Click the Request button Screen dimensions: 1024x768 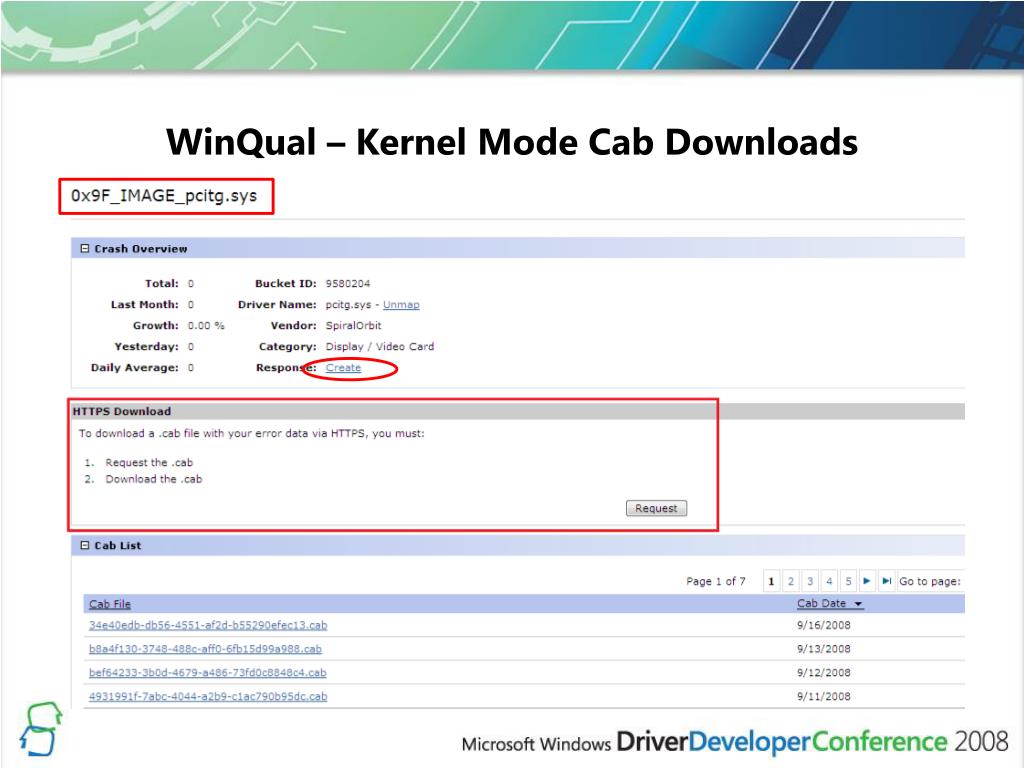coord(656,508)
